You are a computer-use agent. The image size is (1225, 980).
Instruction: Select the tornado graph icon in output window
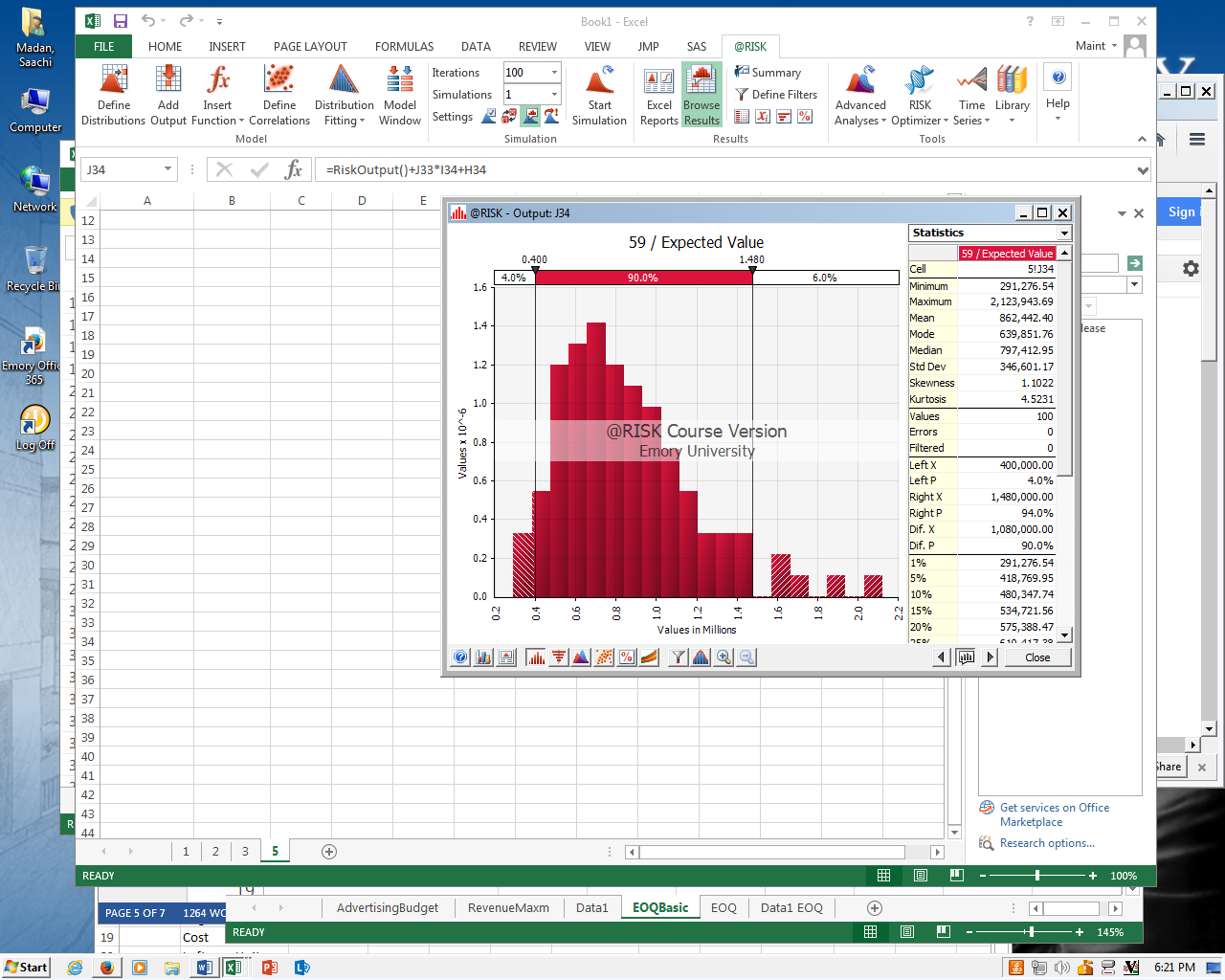tap(559, 657)
